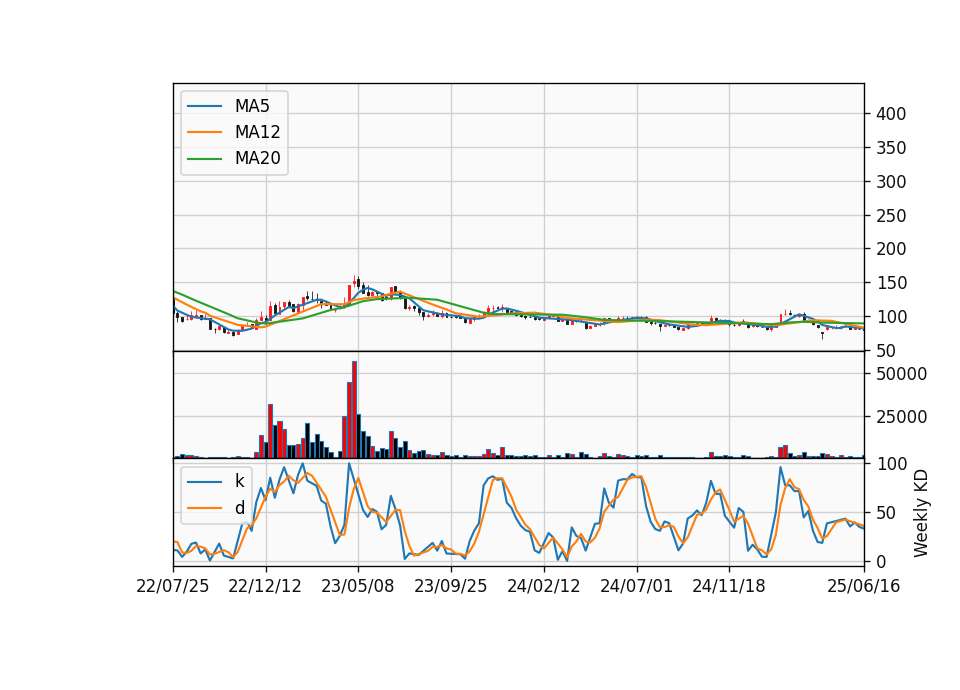Screen dimensions: 960x690
Task: Click the d legend label
Action: coord(239,508)
